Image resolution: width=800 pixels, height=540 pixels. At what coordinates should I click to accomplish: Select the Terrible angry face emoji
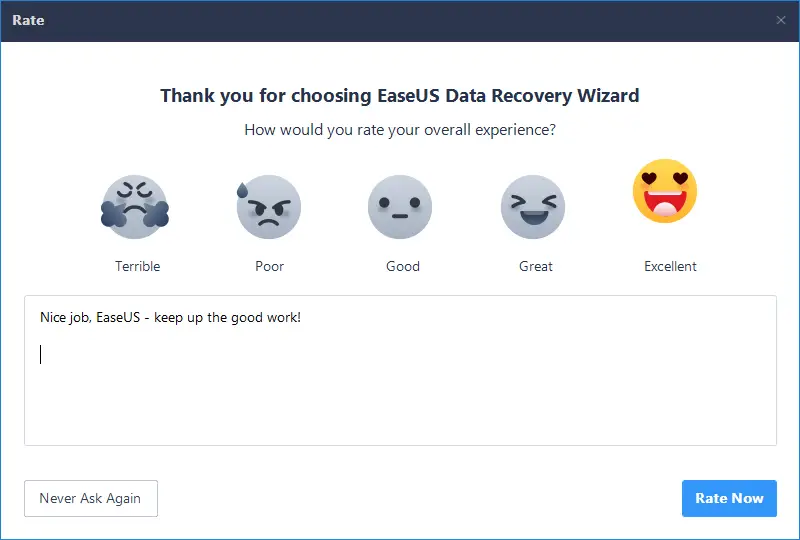[x=135, y=207]
